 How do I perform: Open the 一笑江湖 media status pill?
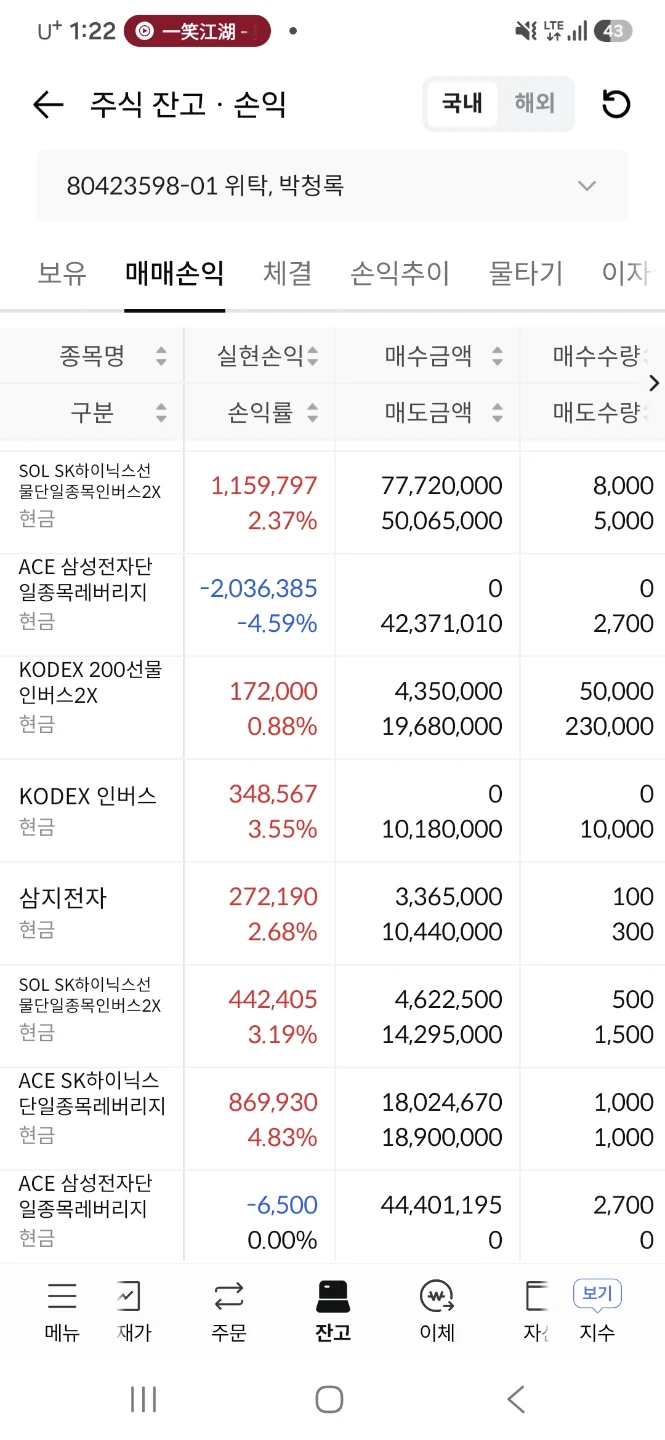[x=197, y=31]
